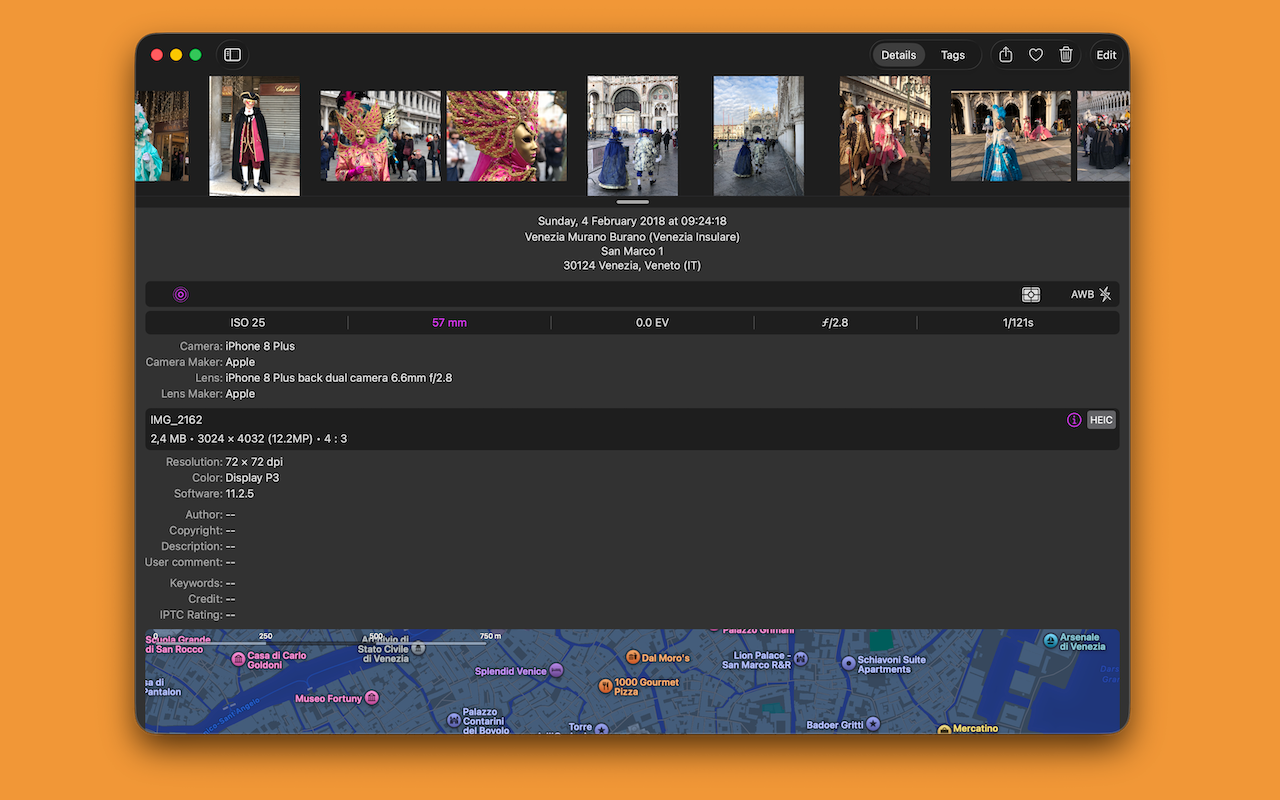Select the couple in period costumes thumbnail

885,136
